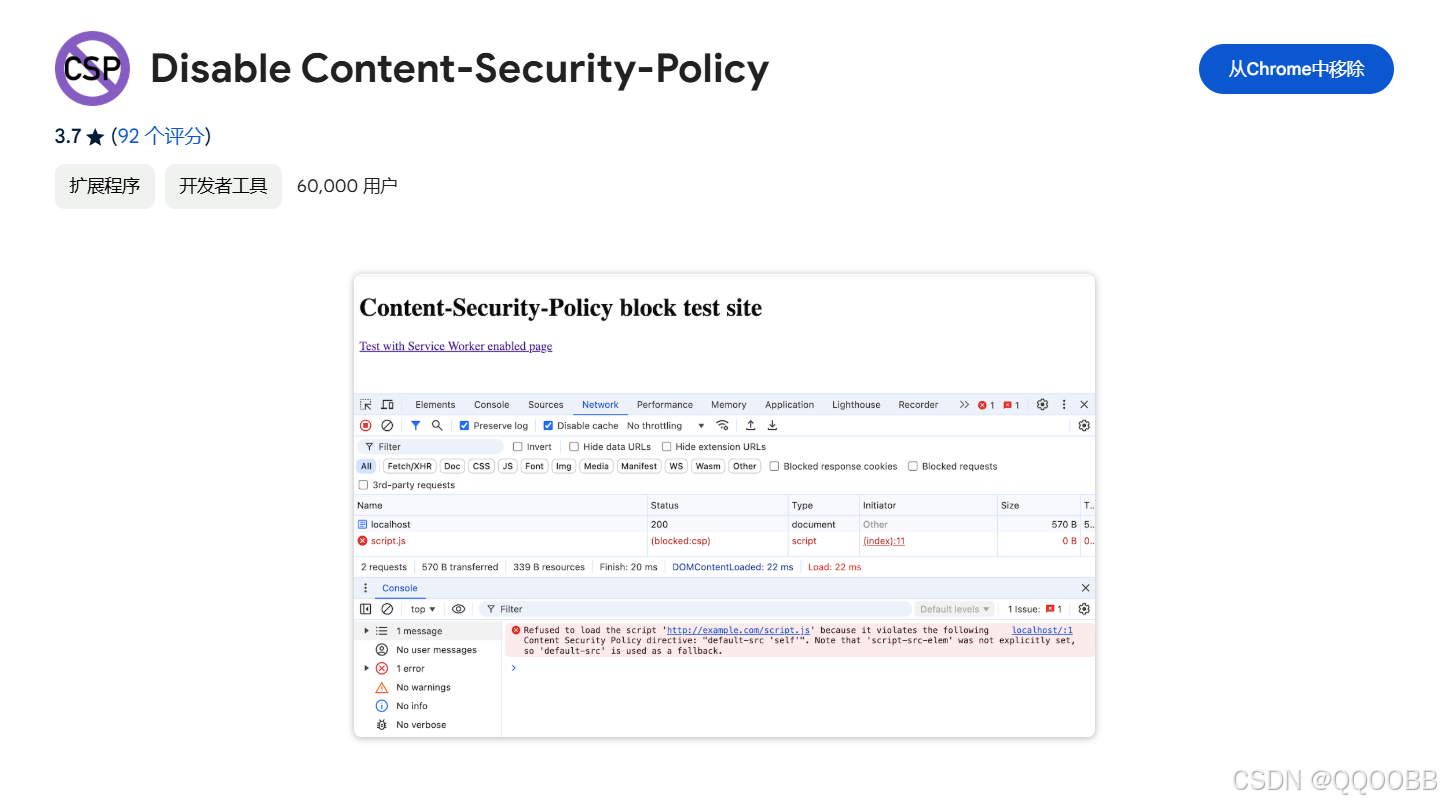Open DevTools main settings gear
Viewport: 1441px width, 806px height.
1042,405
